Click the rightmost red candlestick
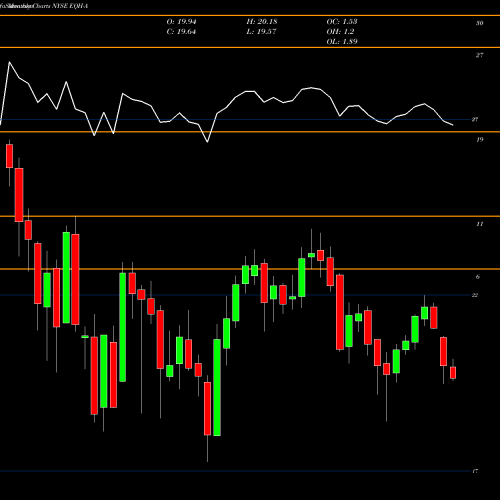This screenshot has width=500, height=500. tap(453, 373)
